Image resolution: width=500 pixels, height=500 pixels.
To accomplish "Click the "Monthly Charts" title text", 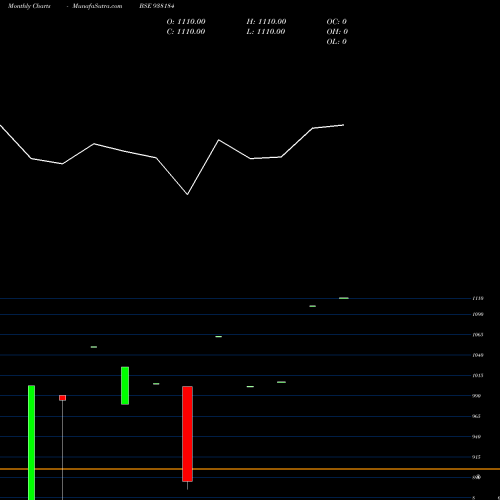I will (x=29, y=6).
